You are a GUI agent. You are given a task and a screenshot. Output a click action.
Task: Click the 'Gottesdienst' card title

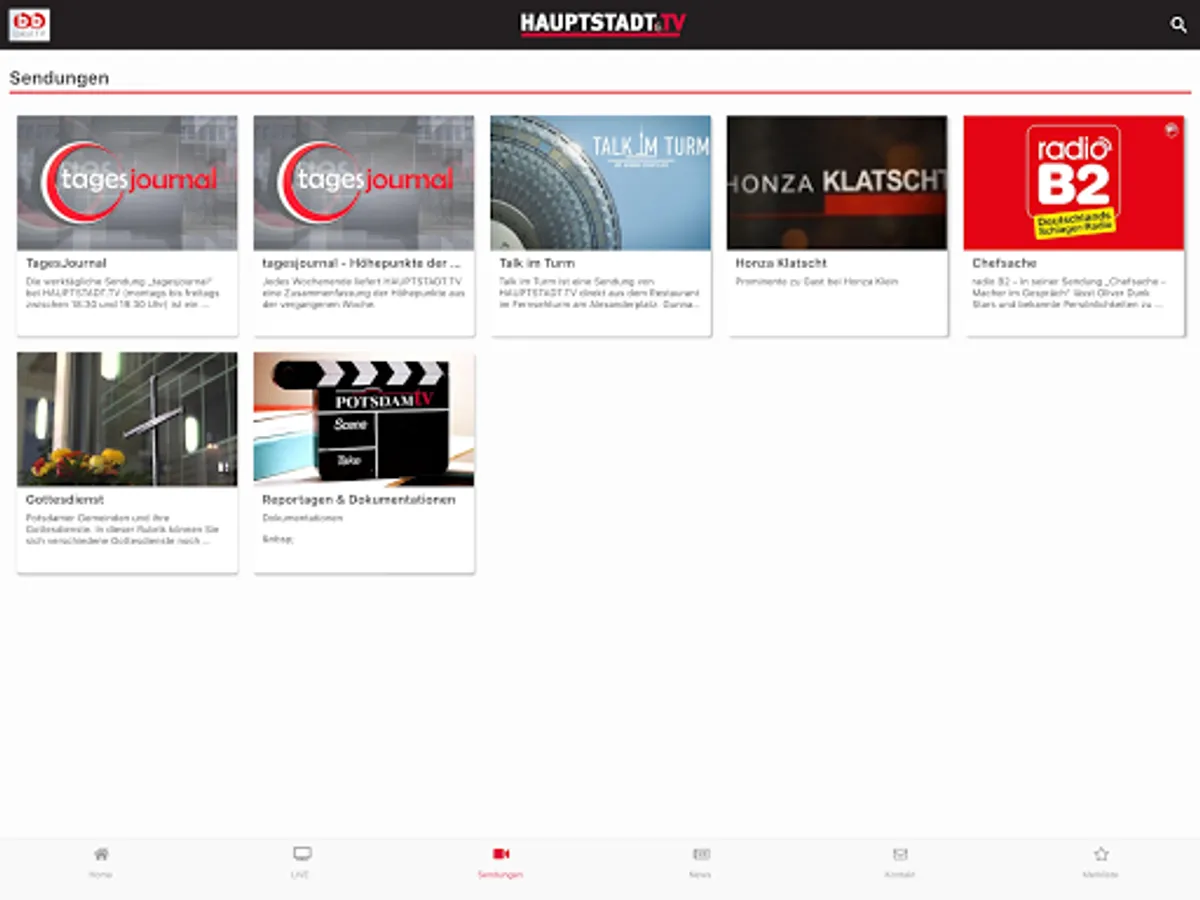tap(65, 499)
